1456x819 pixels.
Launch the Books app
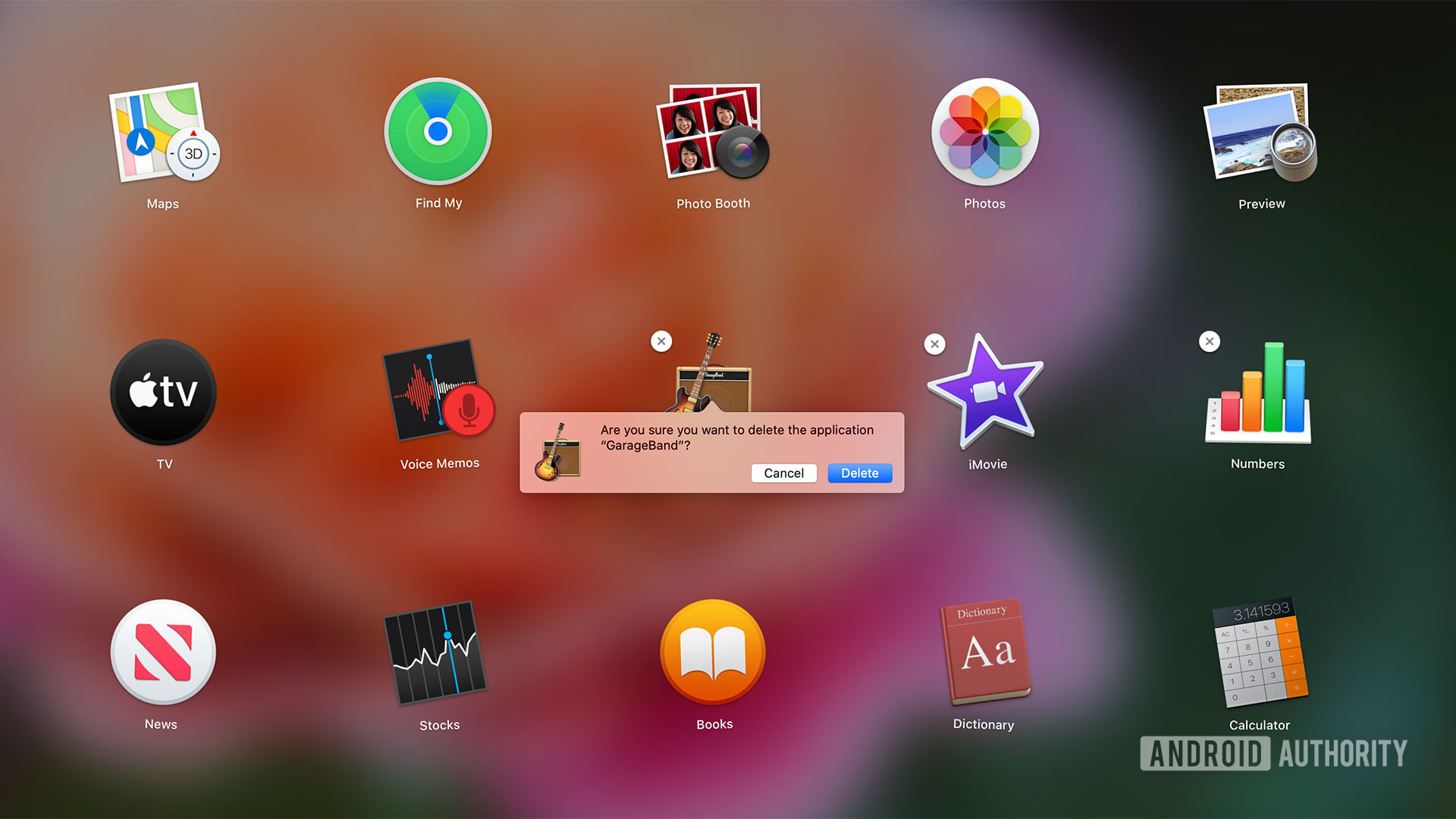pyautogui.click(x=712, y=652)
